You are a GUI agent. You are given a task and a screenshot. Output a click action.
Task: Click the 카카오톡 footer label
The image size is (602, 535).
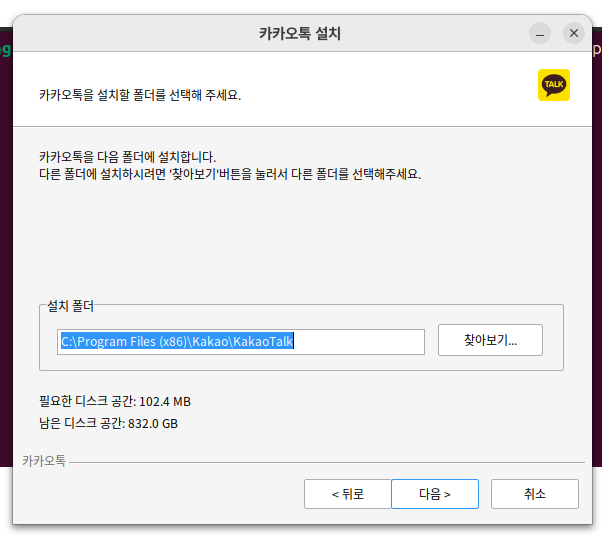[44, 460]
